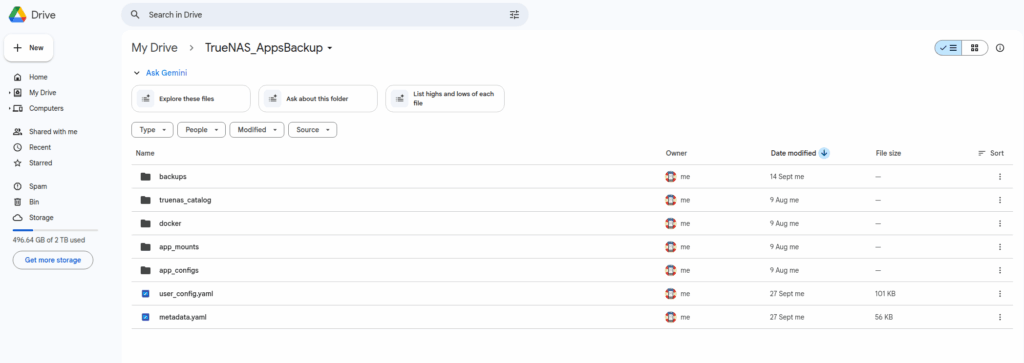The image size is (1024, 363).
Task: Focus the Search in Drive field
Action: pos(325,14)
